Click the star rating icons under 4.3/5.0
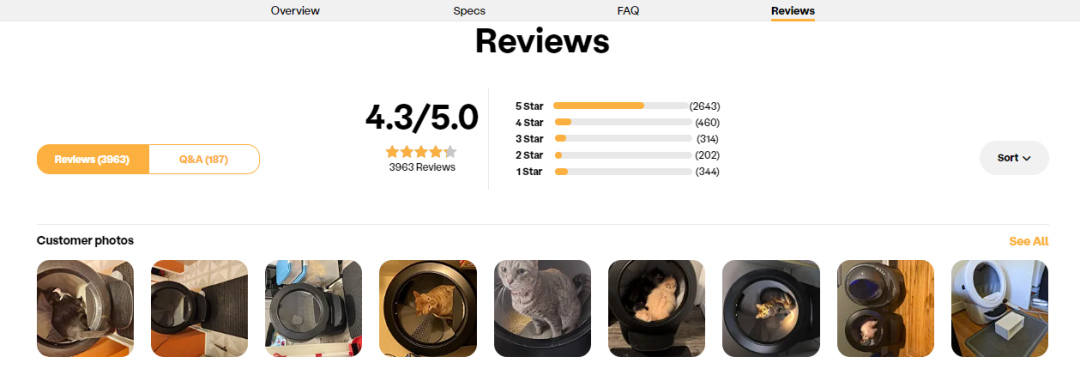The image size is (1080, 369). click(421, 151)
